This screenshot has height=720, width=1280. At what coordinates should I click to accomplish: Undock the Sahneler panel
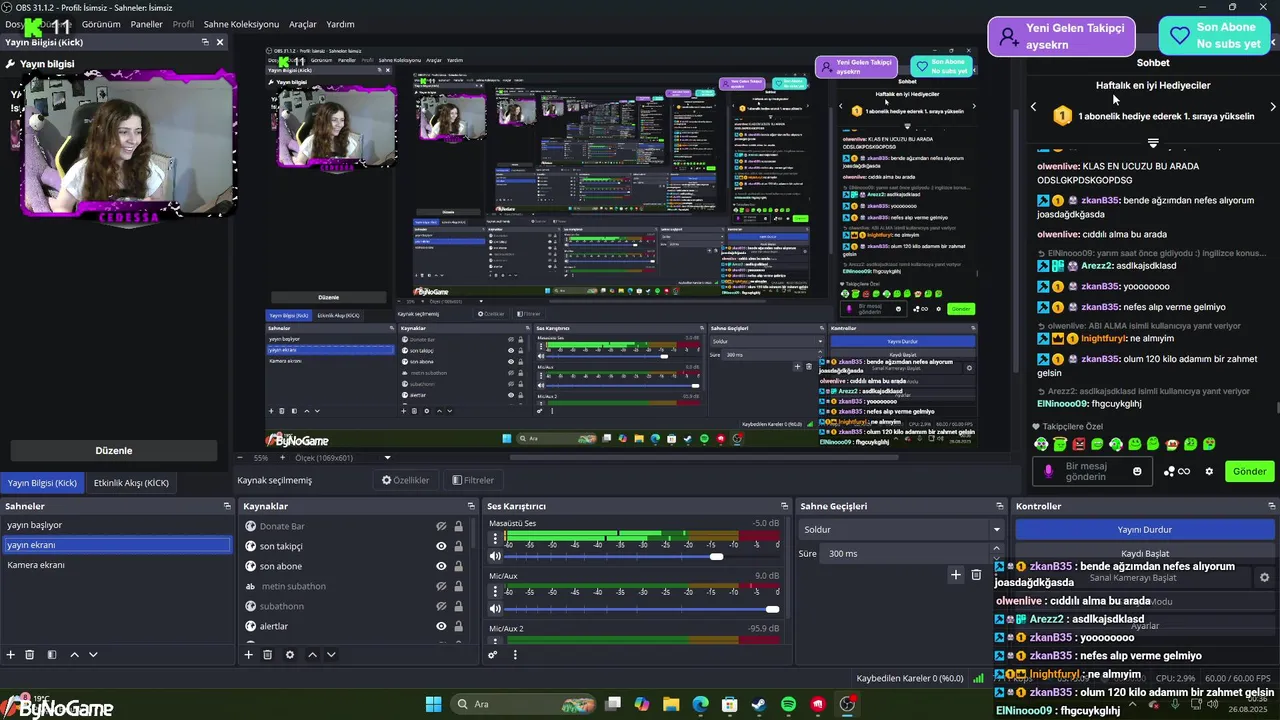tap(227, 506)
